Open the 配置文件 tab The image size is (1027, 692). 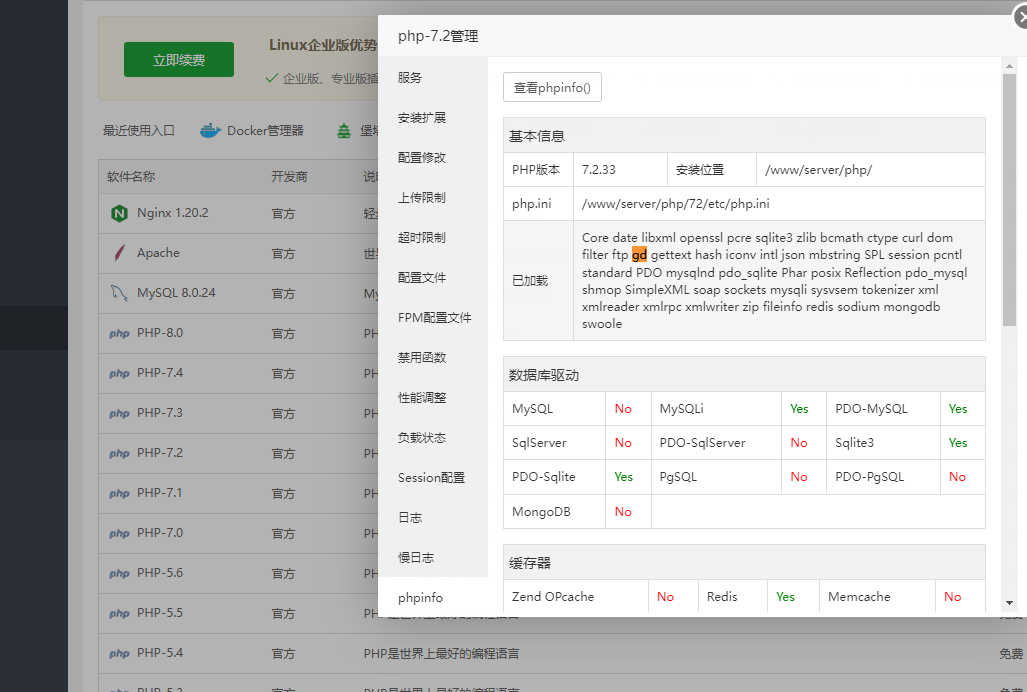coord(433,277)
